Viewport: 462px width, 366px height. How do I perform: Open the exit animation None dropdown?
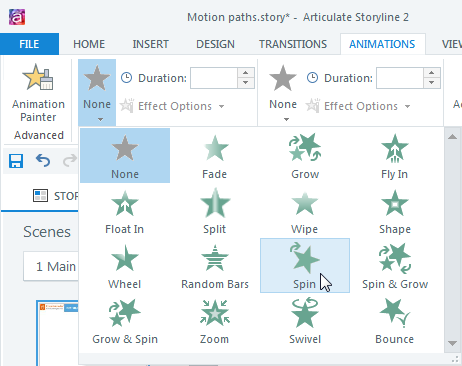(283, 92)
